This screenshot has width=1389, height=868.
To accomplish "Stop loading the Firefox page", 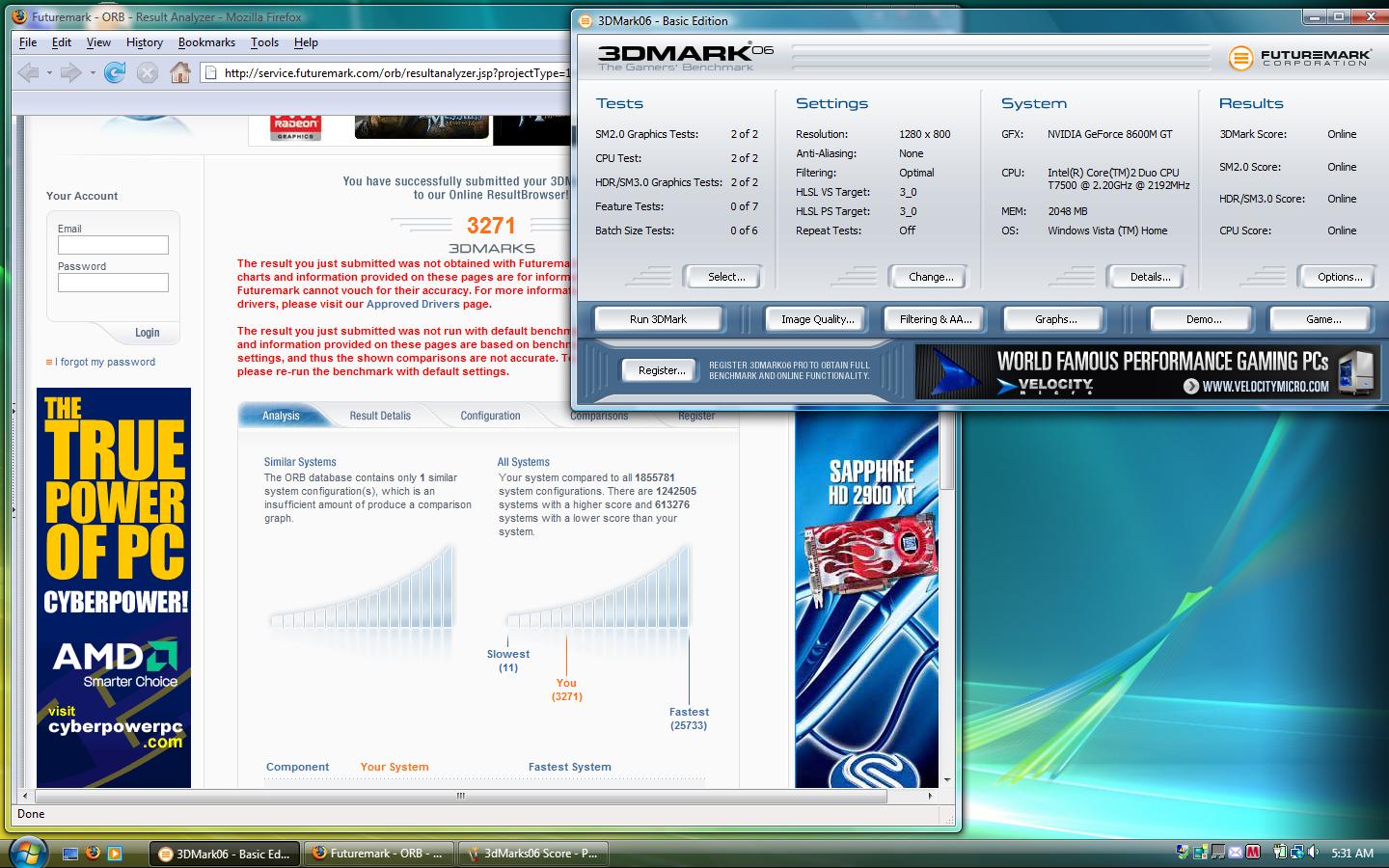I will (x=147, y=72).
